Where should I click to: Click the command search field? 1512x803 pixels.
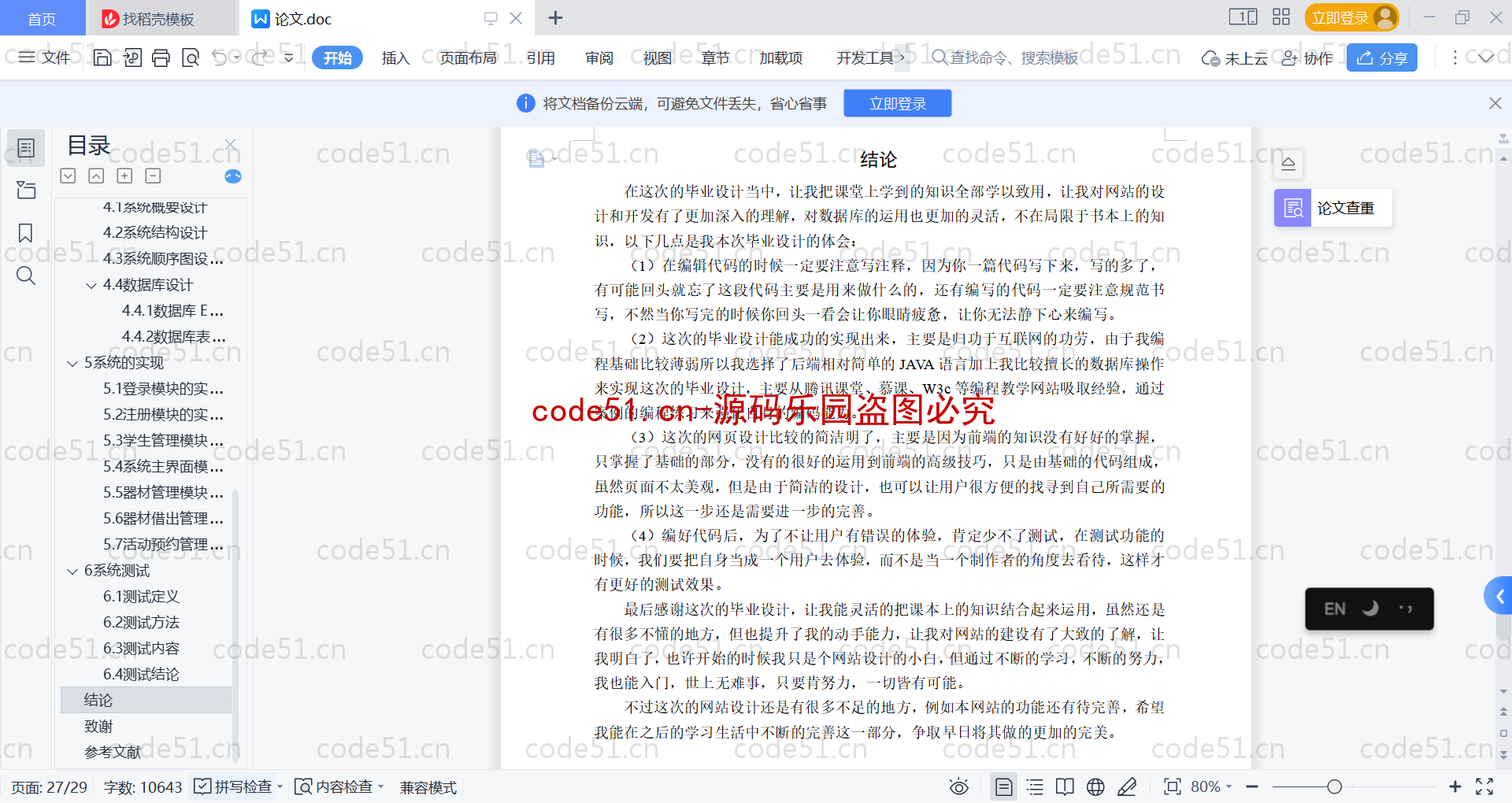point(1006,57)
